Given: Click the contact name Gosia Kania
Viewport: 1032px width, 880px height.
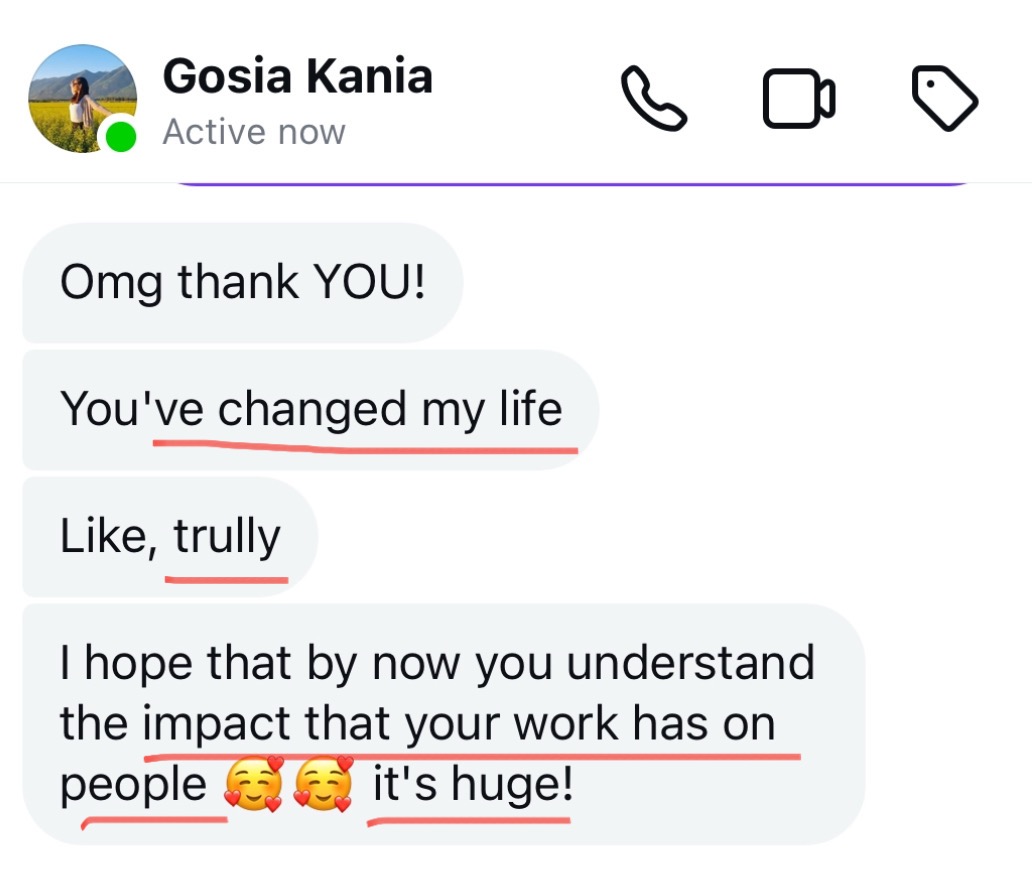Looking at the screenshot, I should (x=297, y=76).
